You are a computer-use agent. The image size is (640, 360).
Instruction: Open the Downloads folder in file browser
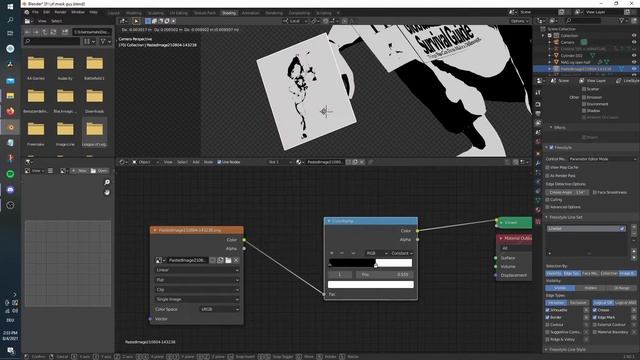click(94, 101)
